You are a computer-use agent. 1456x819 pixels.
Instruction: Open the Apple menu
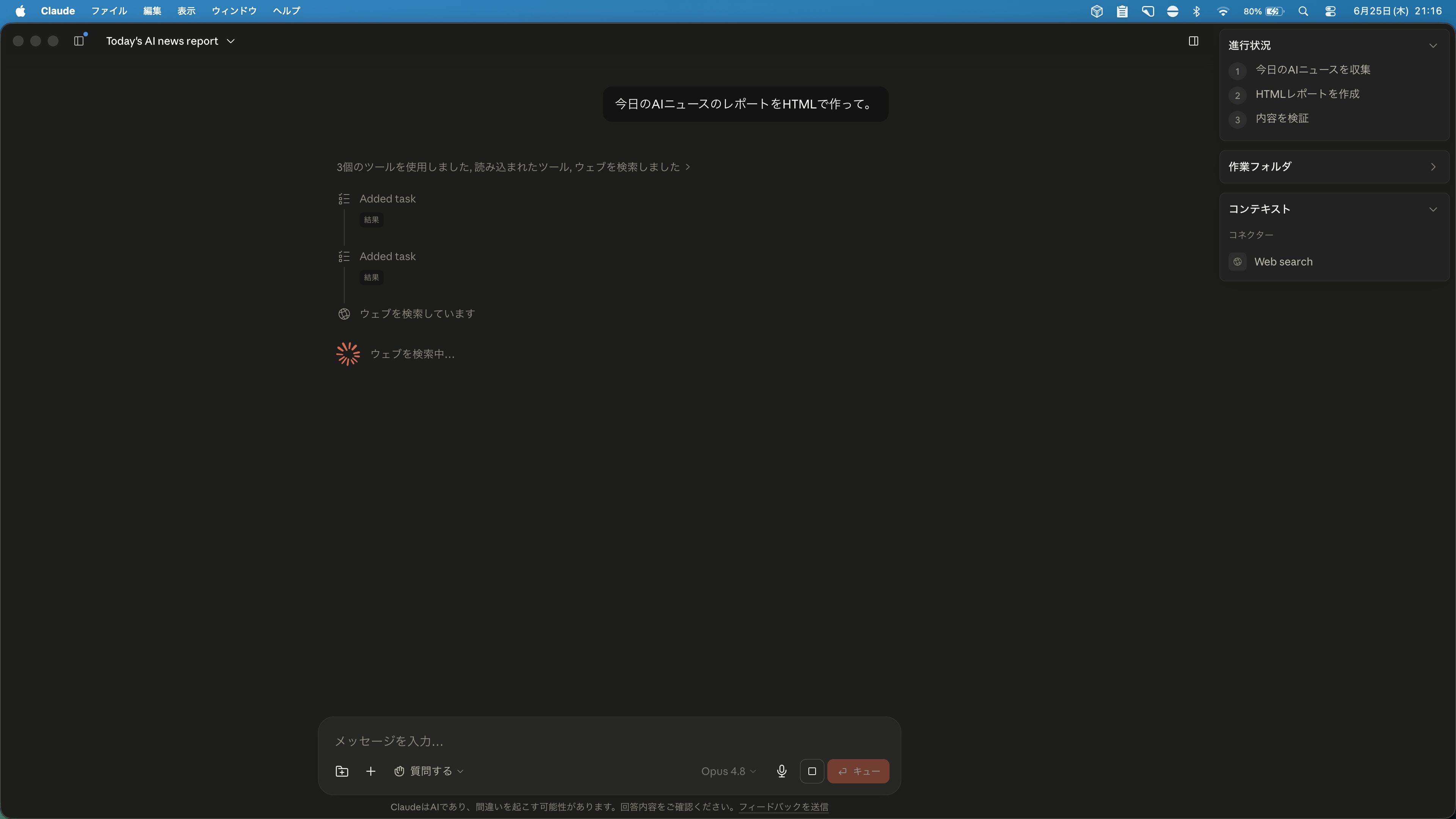[20, 11]
